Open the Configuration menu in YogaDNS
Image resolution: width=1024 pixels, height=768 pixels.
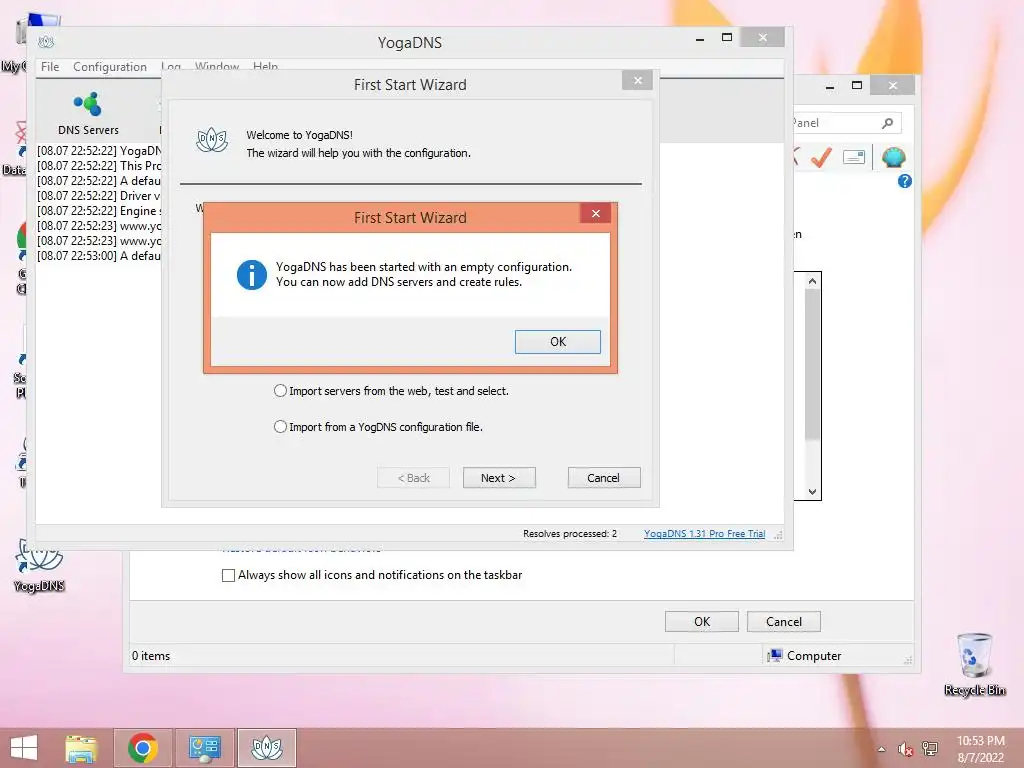110,67
